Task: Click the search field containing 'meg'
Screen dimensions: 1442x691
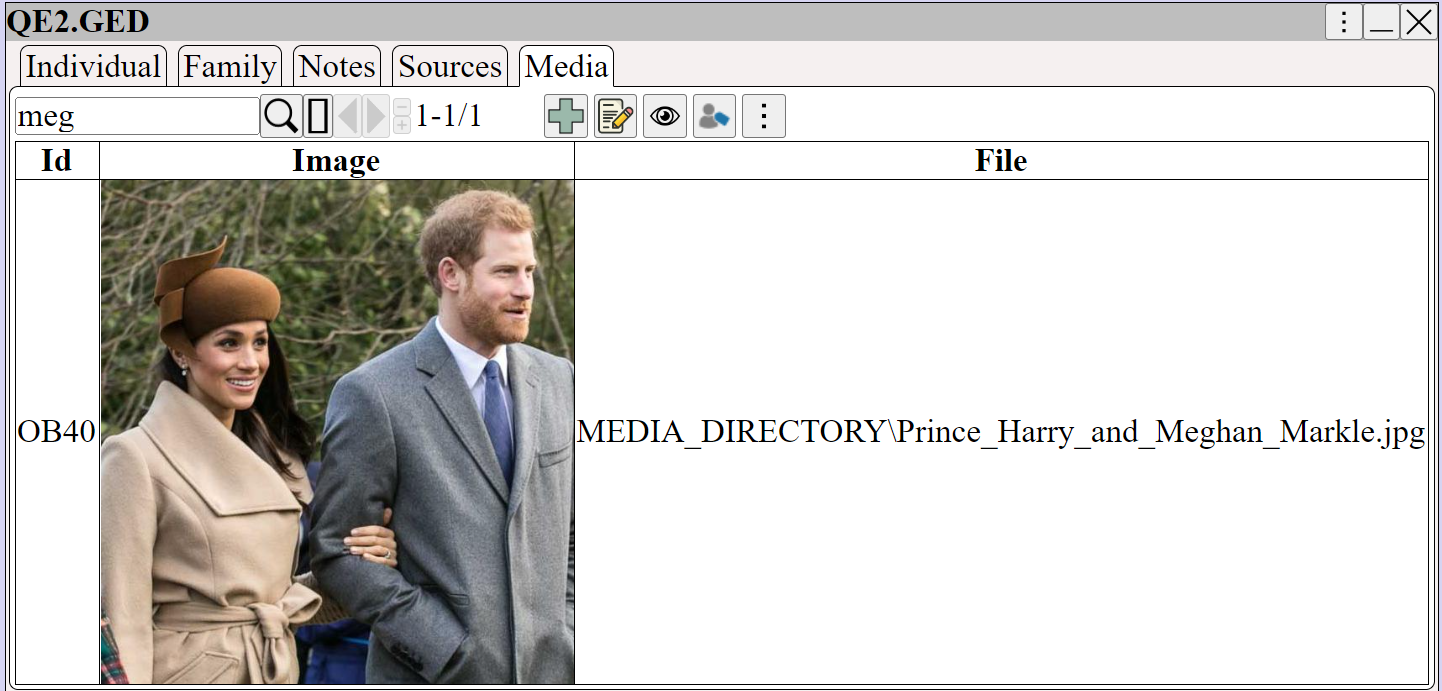Action: pos(137,116)
